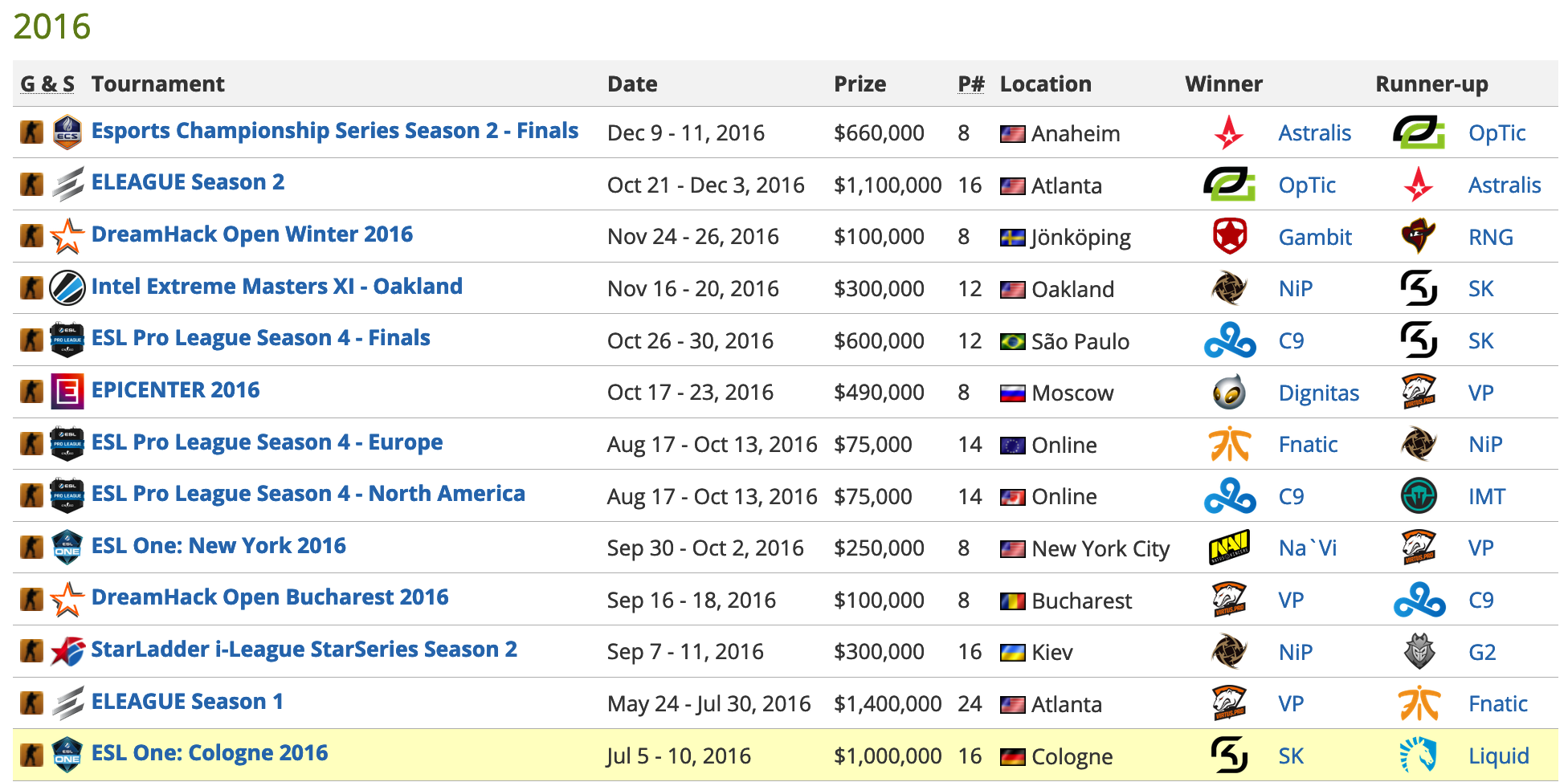
Task: Open the ELEAGUE Season 1 tournament link
Action: [187, 702]
